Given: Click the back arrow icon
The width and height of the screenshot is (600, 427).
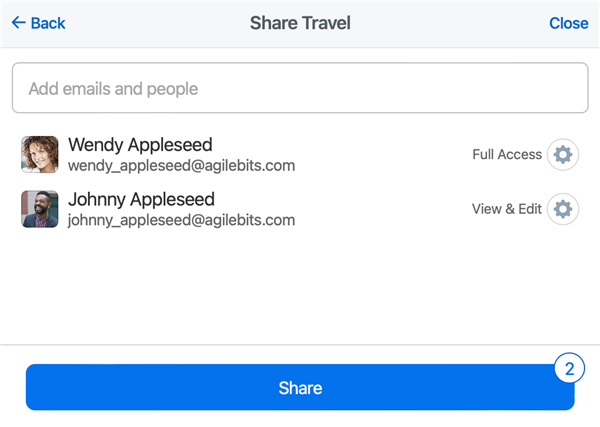Looking at the screenshot, I should click(18, 23).
